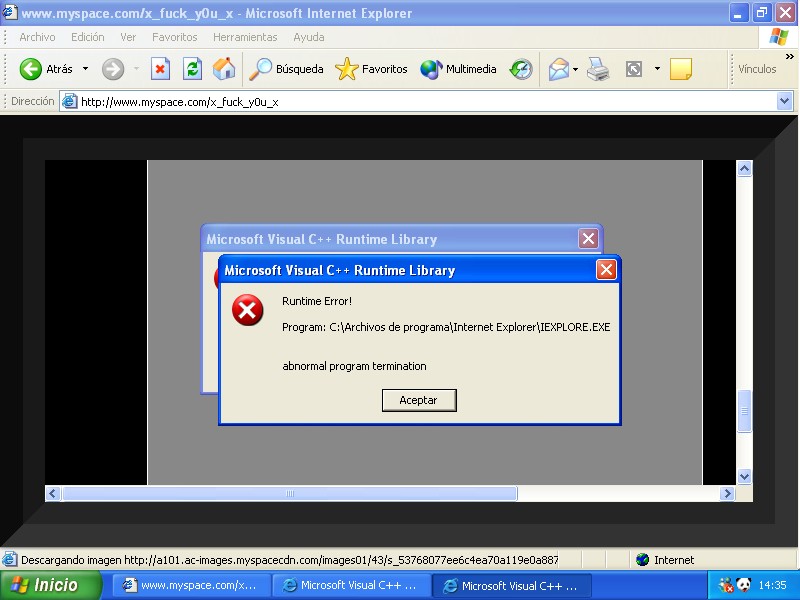This screenshot has height=600, width=800.
Task: Stop loading with the red X page icon
Action: click(x=160, y=69)
